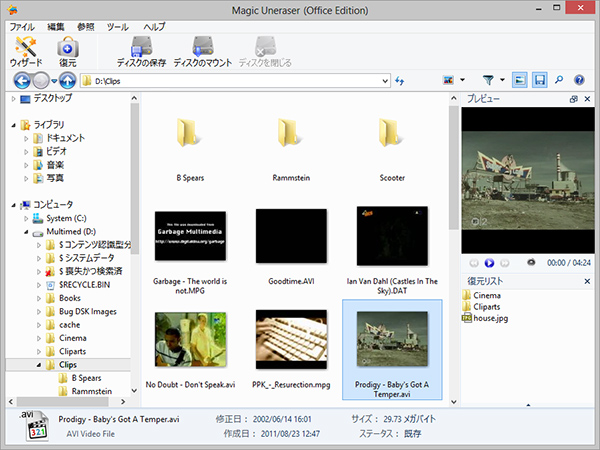600x450 pixels.
Task: Open the view mode dropdown arrow
Action: click(462, 80)
